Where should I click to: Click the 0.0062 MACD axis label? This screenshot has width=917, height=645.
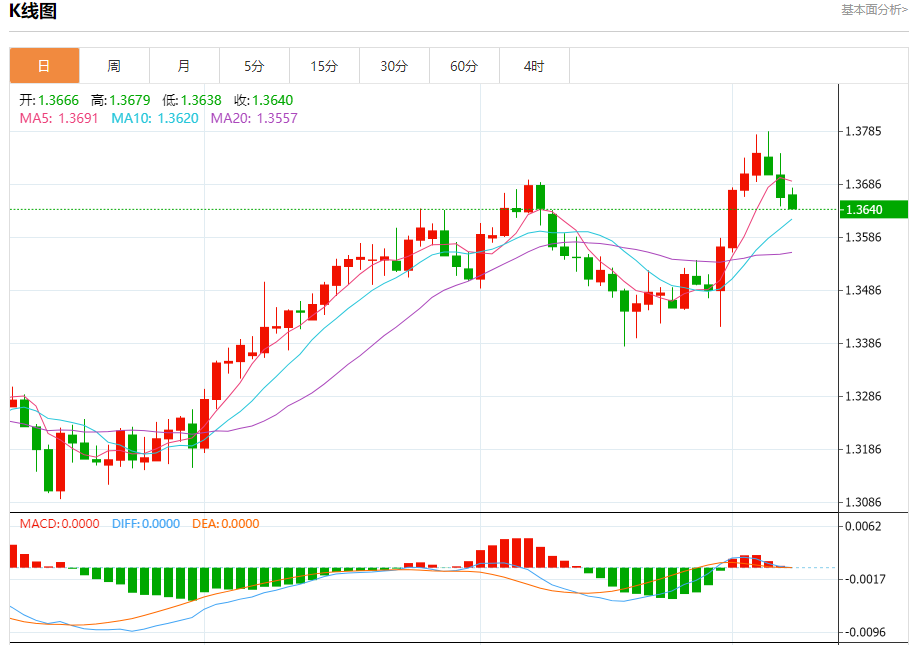tap(863, 526)
